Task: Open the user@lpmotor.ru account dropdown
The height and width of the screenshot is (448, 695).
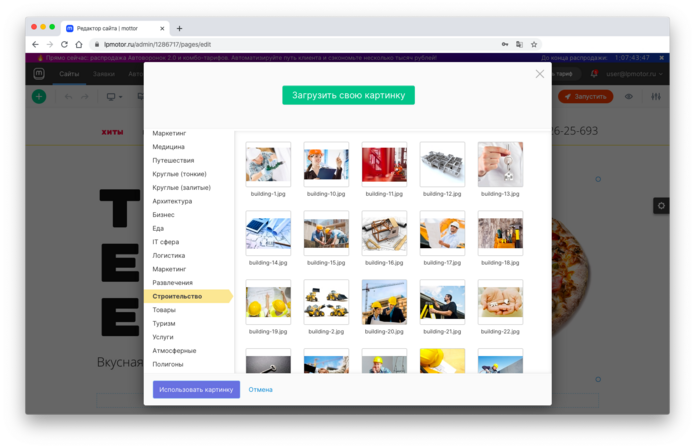Action: [x=634, y=74]
